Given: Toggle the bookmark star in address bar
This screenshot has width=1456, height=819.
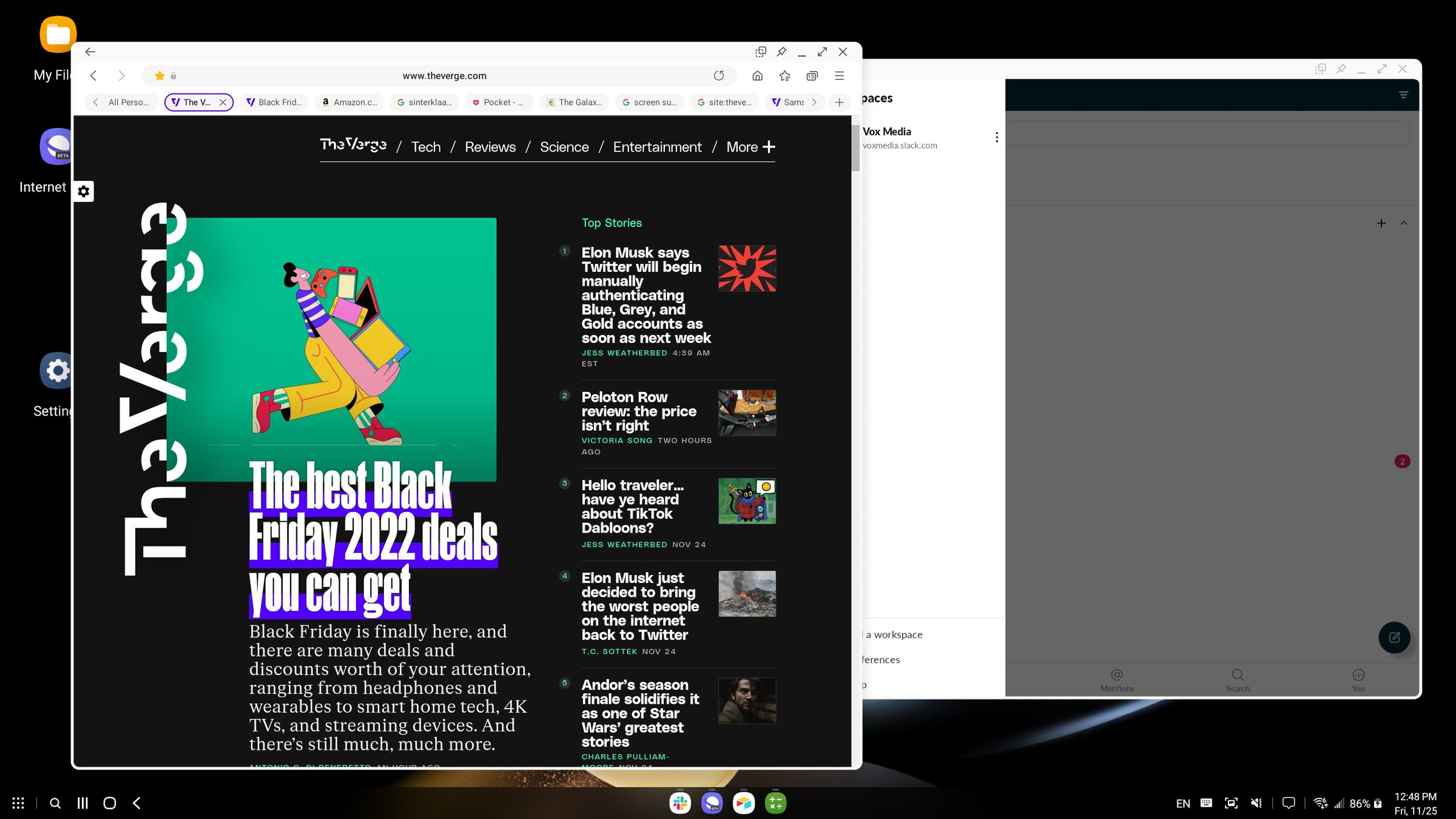Looking at the screenshot, I should (x=160, y=76).
